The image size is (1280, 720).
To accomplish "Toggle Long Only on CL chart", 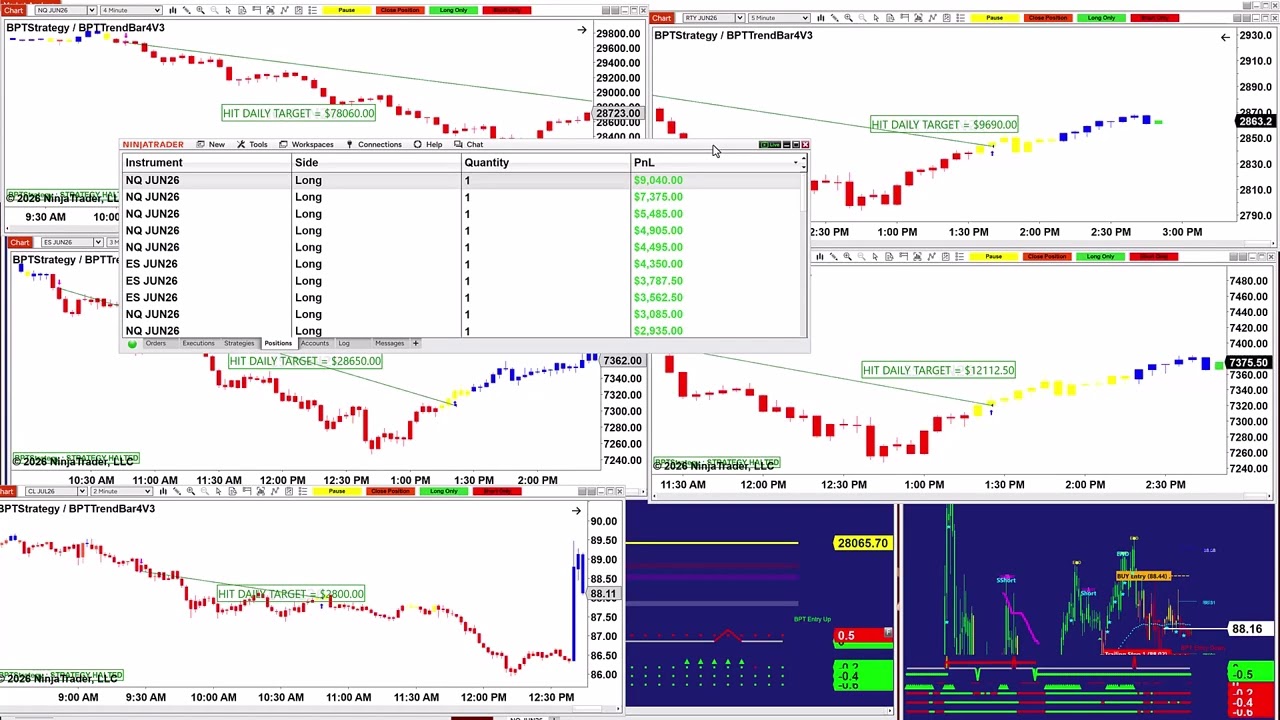I will click(x=443, y=491).
